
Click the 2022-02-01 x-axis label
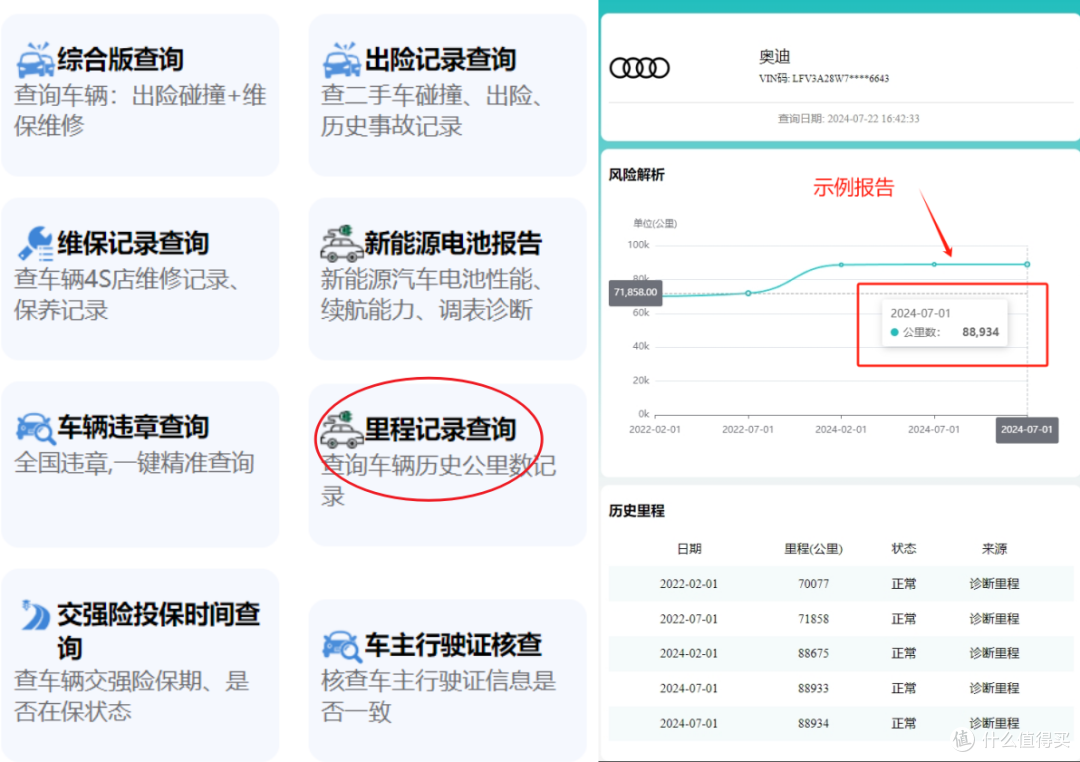tap(654, 429)
